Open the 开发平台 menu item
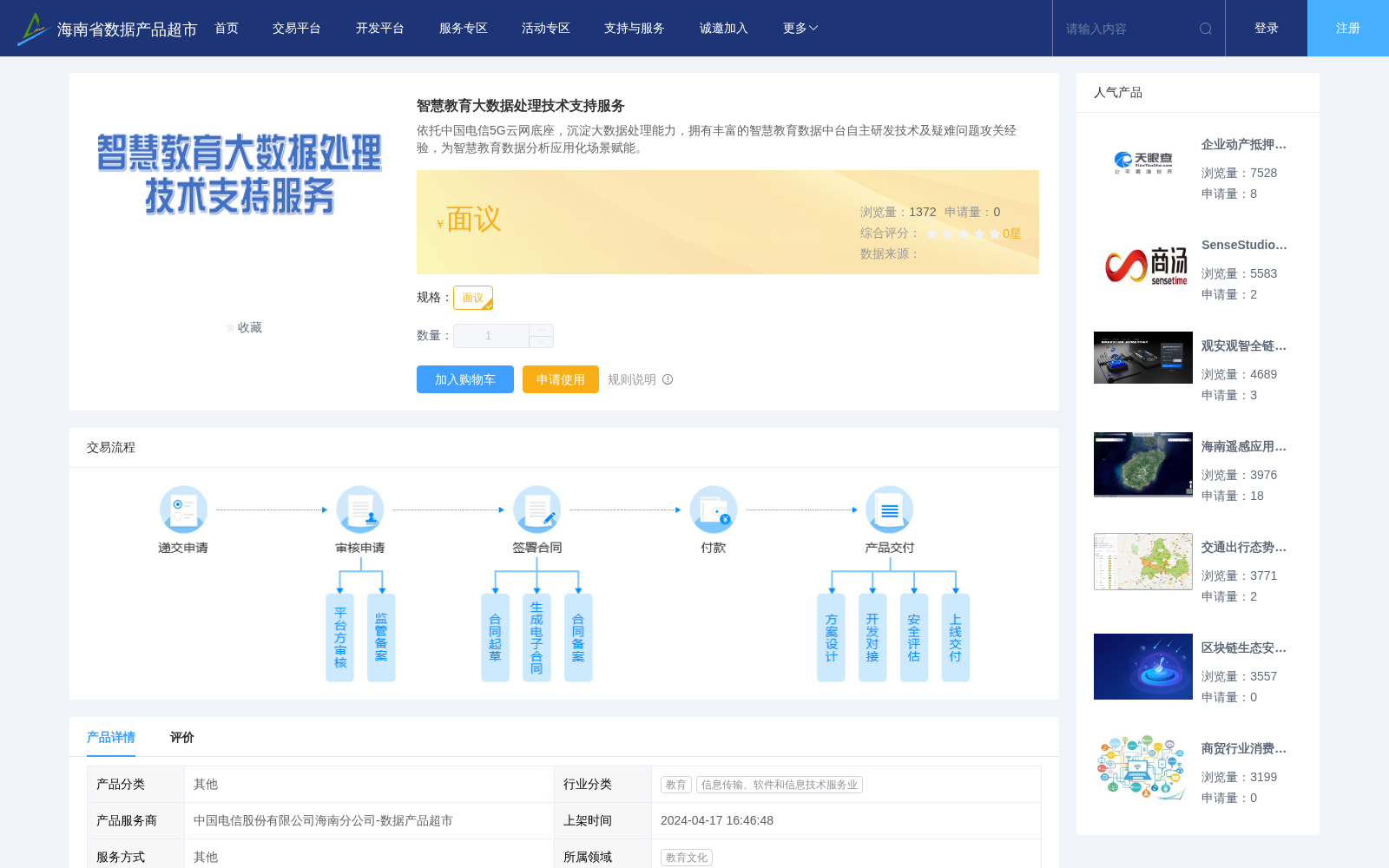The image size is (1389, 868). pyautogui.click(x=380, y=29)
